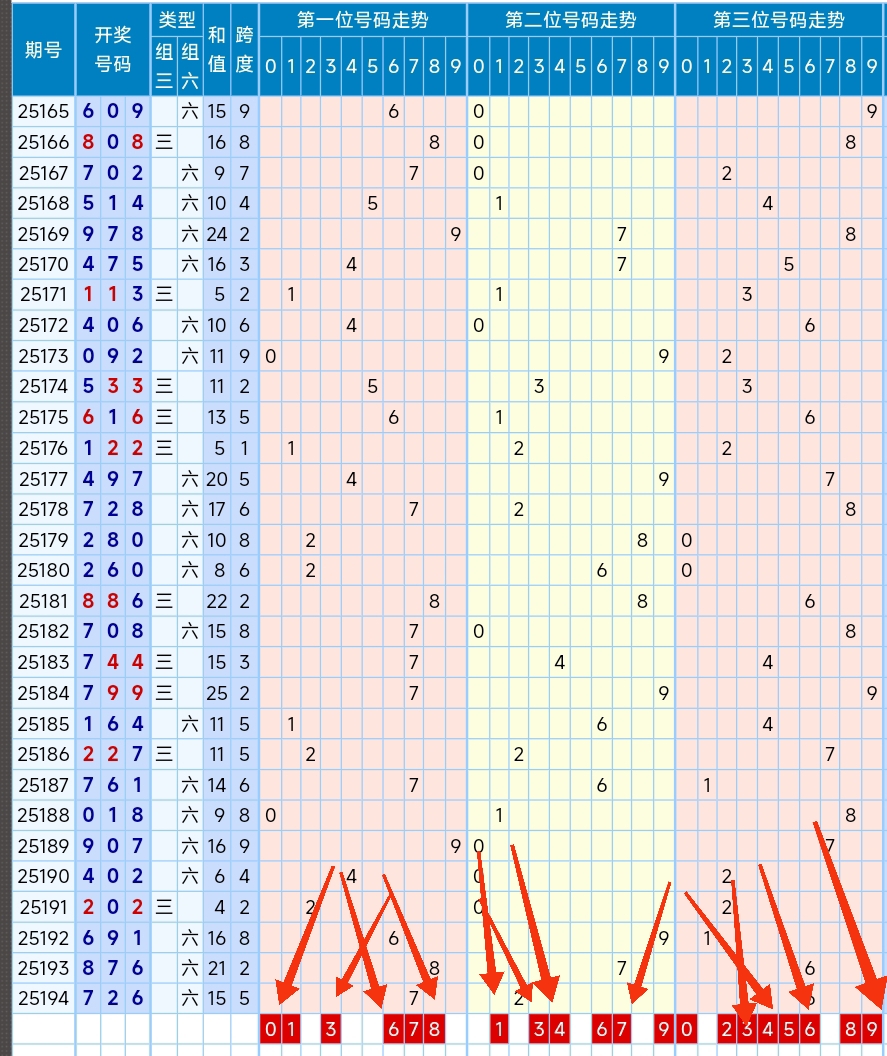887x1056 pixels.
Task: Click column header 5 in second-position section
Action: [581, 66]
